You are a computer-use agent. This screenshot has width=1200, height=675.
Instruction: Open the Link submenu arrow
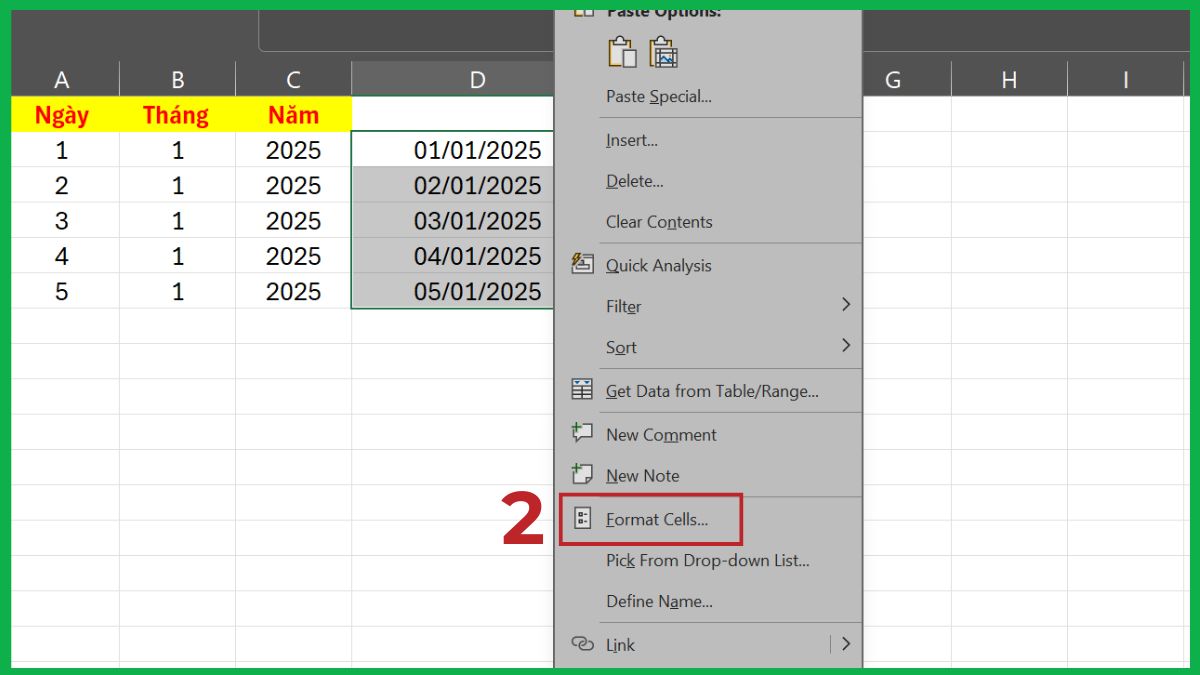coord(845,644)
